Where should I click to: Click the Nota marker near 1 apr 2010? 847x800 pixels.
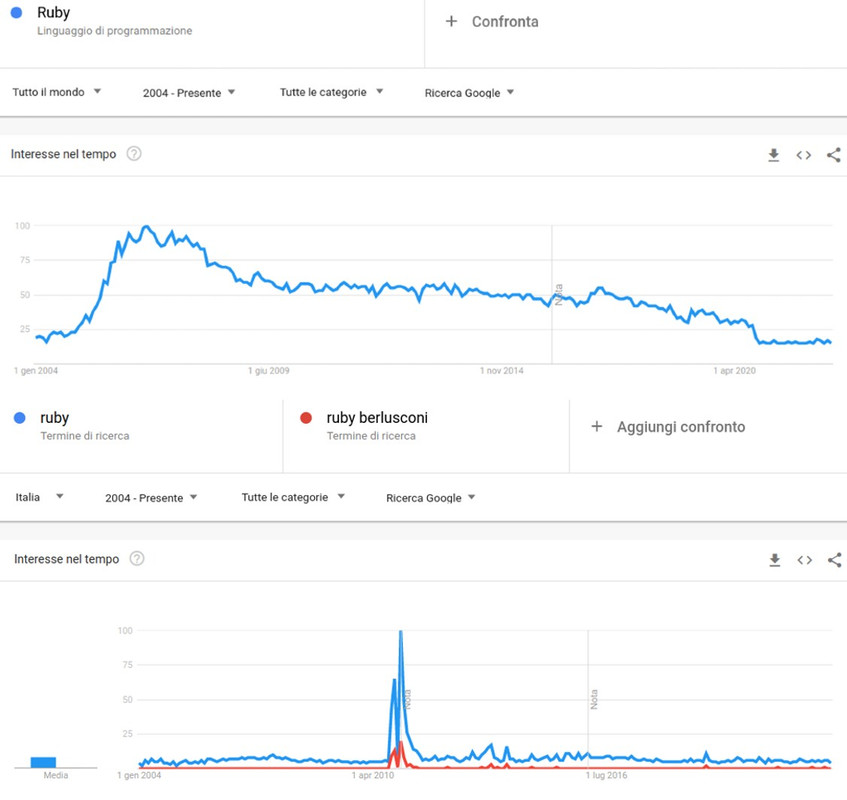pyautogui.click(x=408, y=699)
